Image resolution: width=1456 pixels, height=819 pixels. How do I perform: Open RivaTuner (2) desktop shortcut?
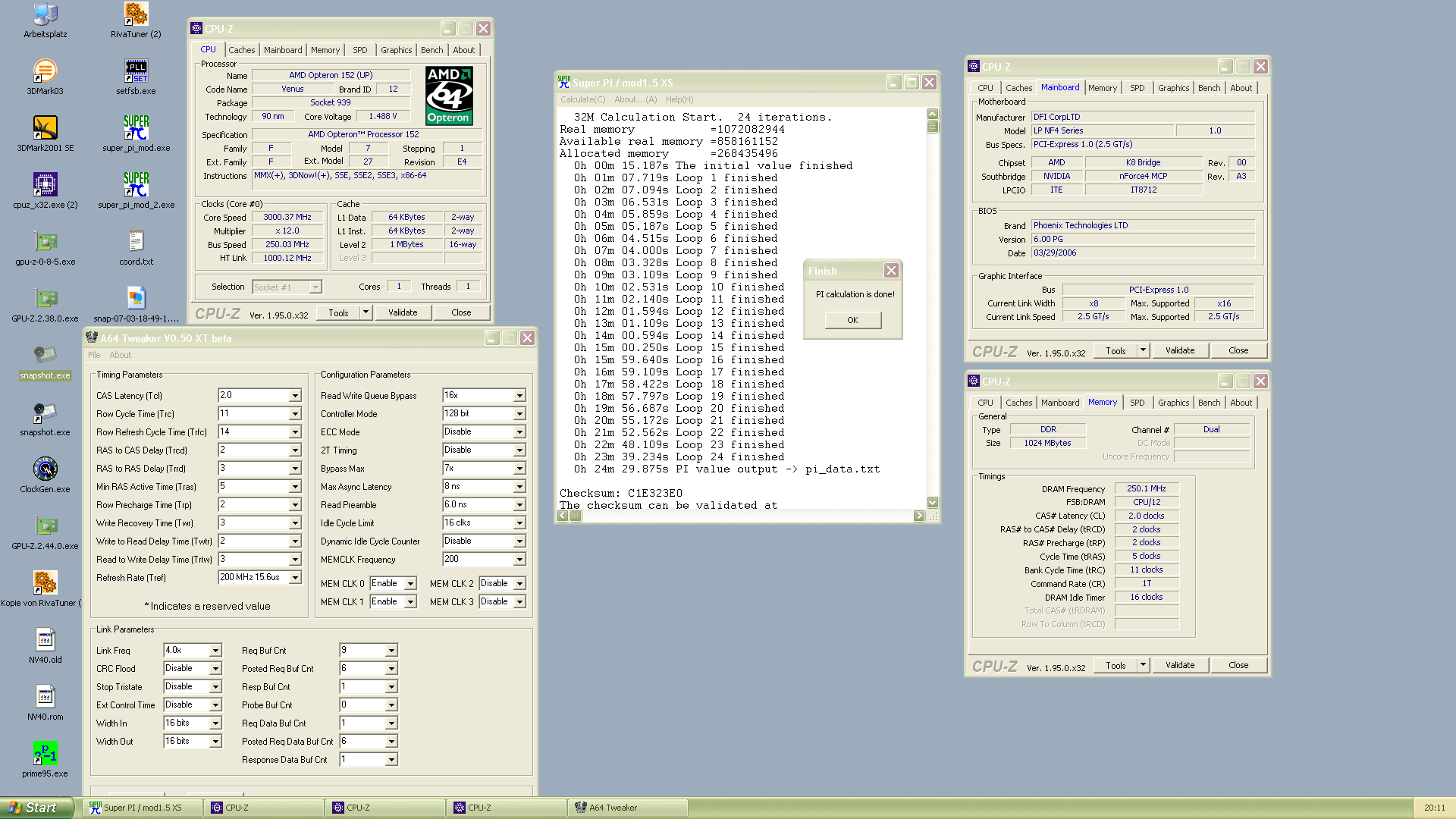(x=136, y=20)
